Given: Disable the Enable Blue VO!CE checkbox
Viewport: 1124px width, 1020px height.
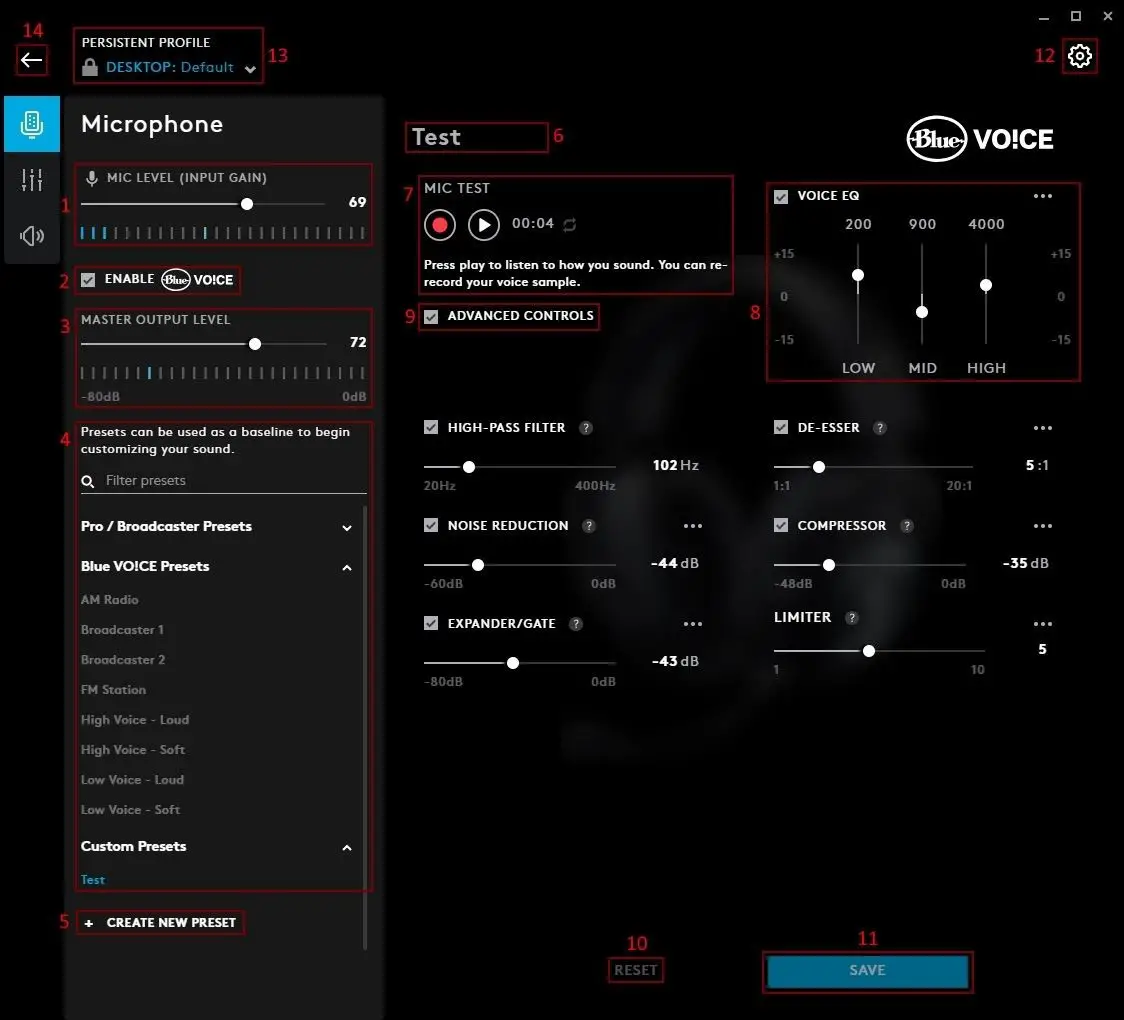Looking at the screenshot, I should [88, 280].
